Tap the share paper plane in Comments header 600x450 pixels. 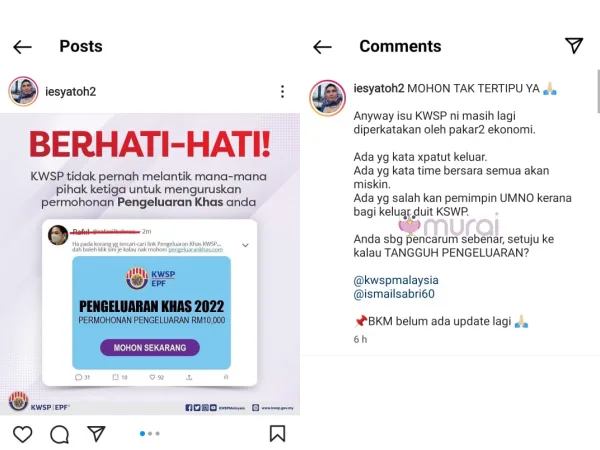[x=574, y=46]
